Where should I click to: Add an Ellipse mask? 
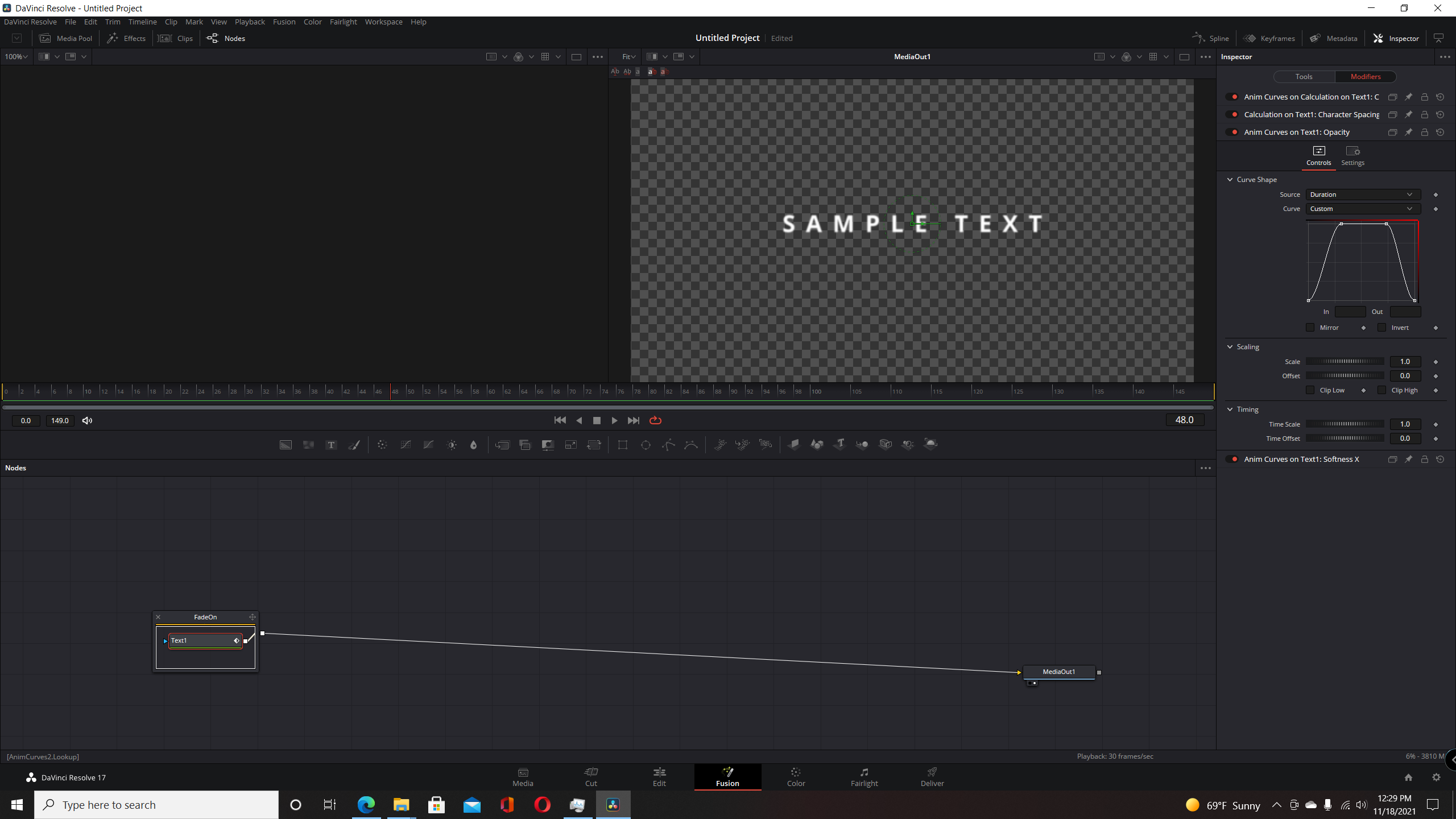pyautogui.click(x=646, y=445)
